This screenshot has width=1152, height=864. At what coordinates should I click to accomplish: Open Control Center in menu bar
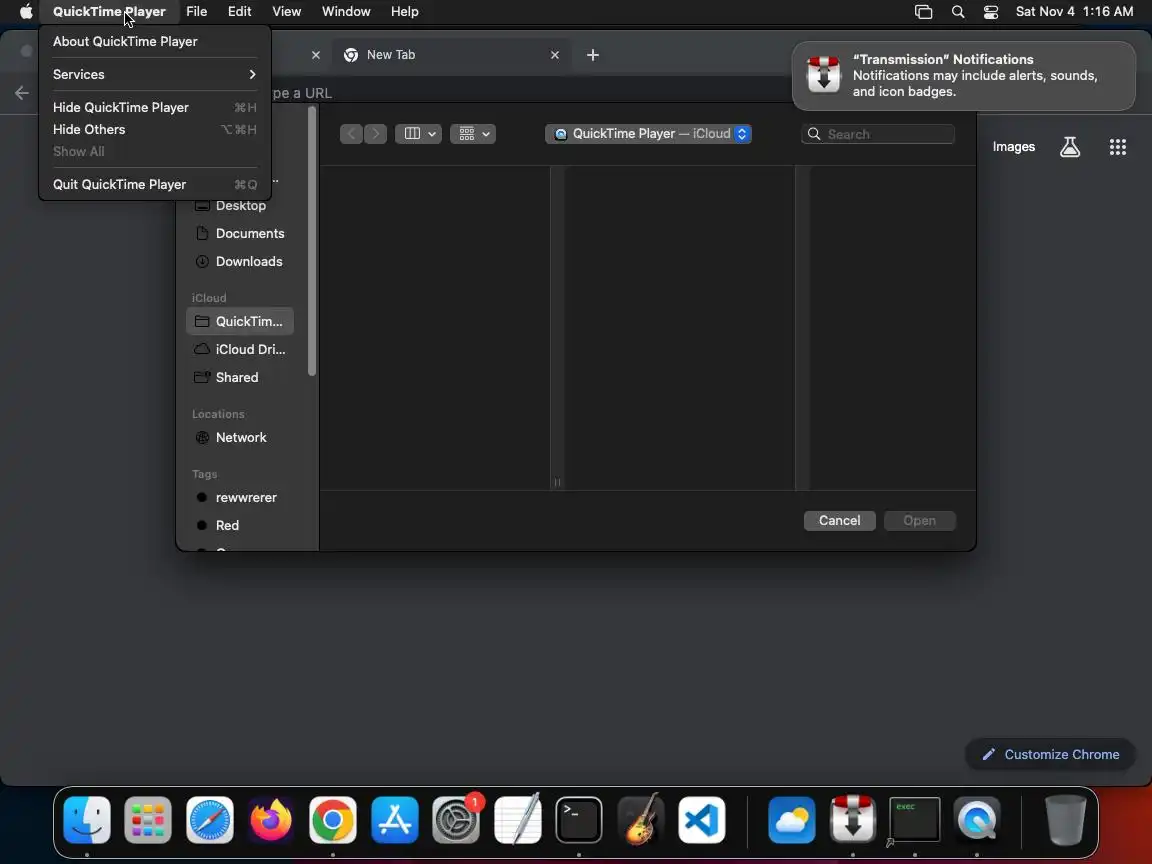coord(991,12)
